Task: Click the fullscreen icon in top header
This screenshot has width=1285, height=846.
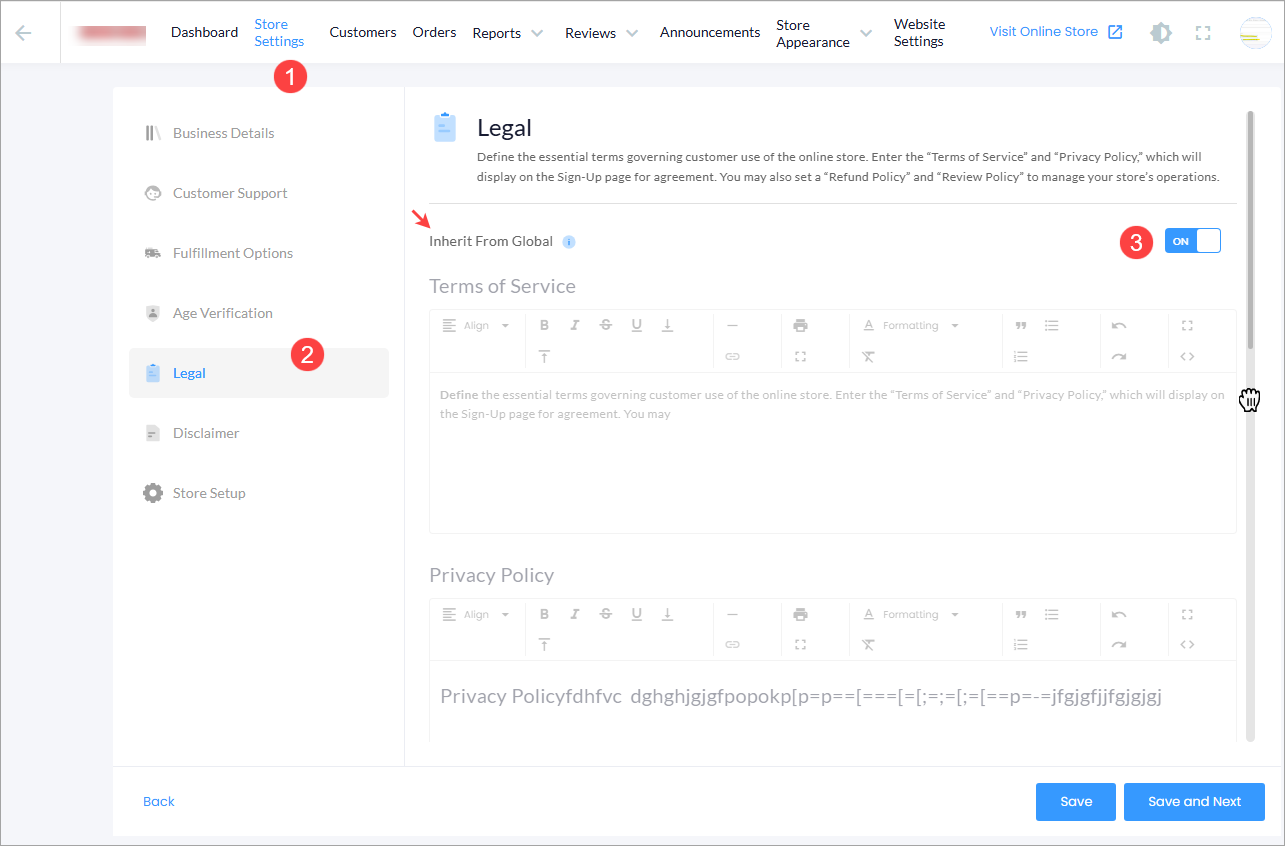Action: 1203,33
